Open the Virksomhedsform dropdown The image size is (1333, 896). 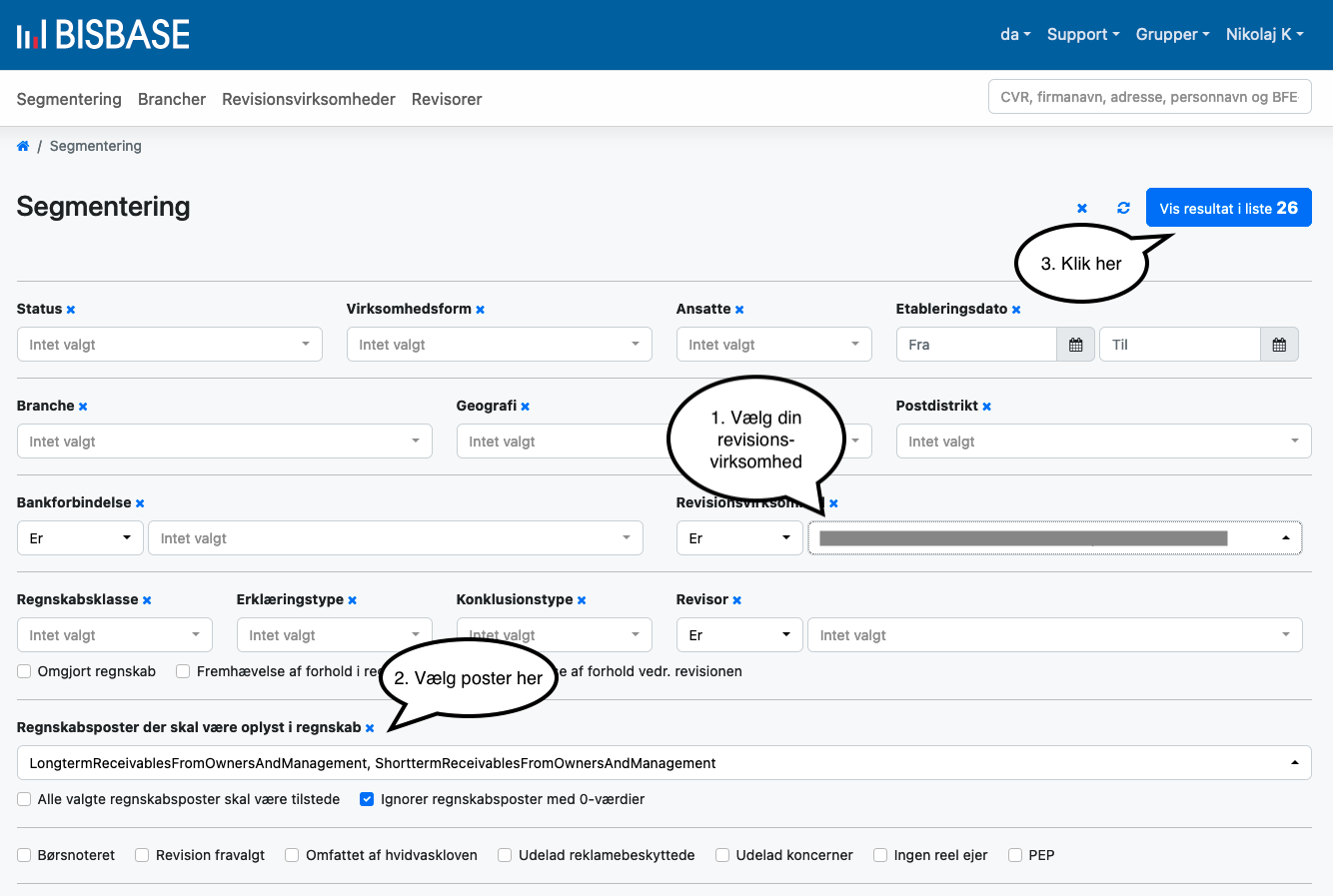click(500, 345)
